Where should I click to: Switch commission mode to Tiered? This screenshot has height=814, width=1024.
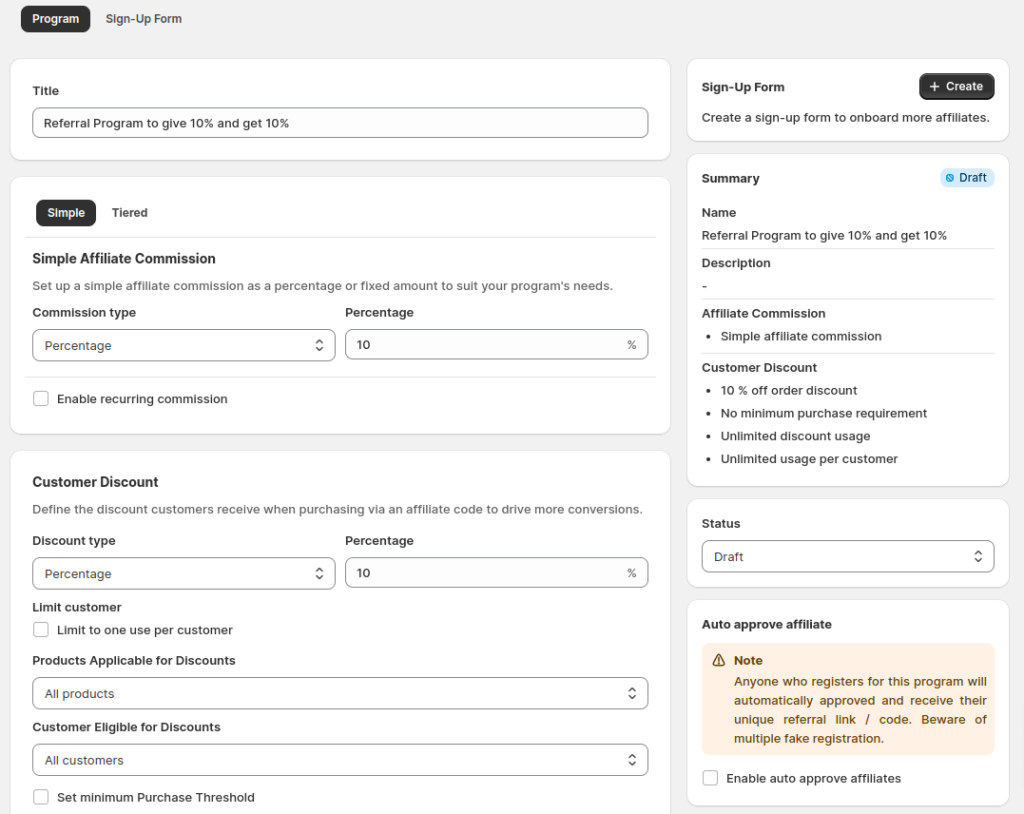coord(129,212)
